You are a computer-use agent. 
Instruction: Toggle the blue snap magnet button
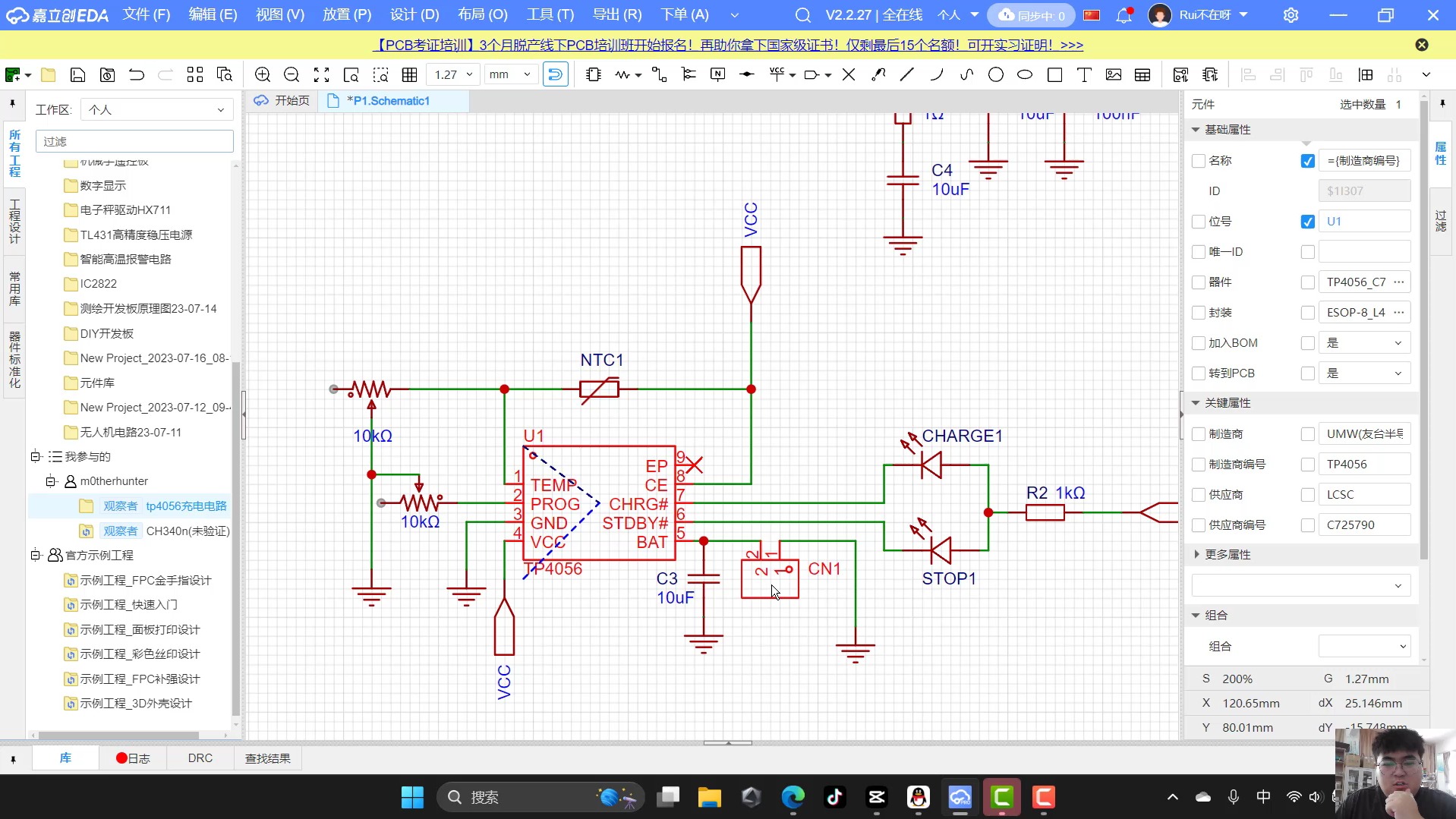(x=556, y=74)
